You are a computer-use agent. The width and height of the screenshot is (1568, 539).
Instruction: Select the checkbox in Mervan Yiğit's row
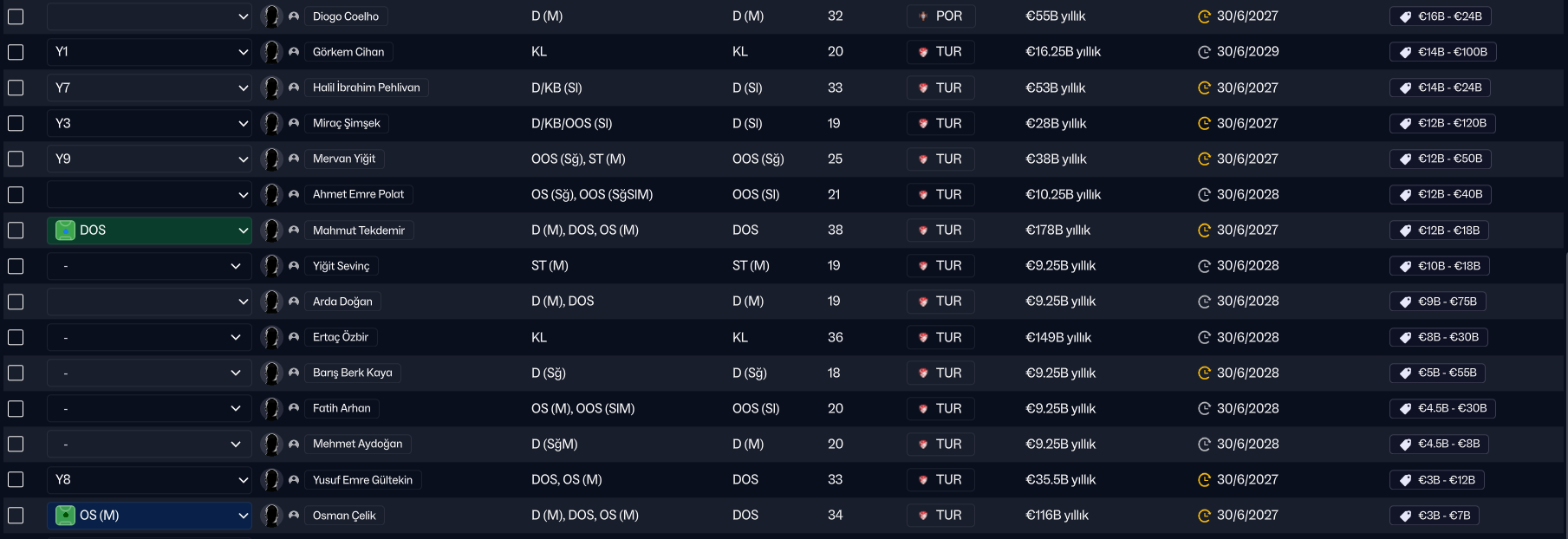[x=16, y=159]
